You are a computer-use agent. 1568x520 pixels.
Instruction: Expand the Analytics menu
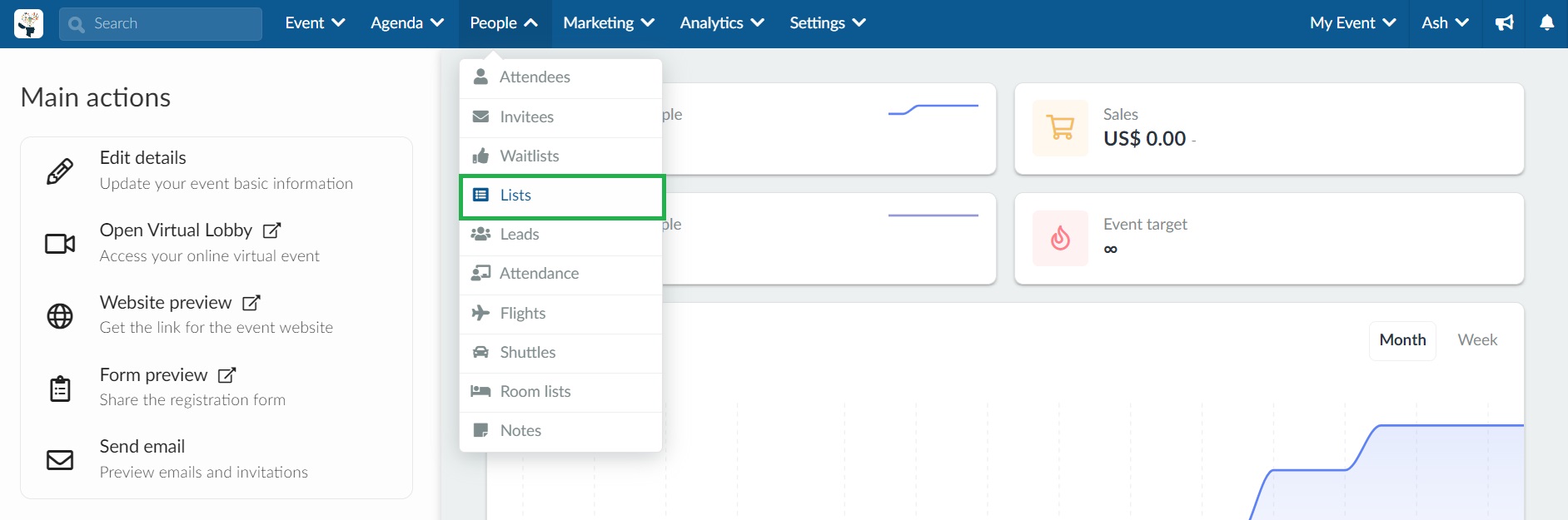coord(722,23)
